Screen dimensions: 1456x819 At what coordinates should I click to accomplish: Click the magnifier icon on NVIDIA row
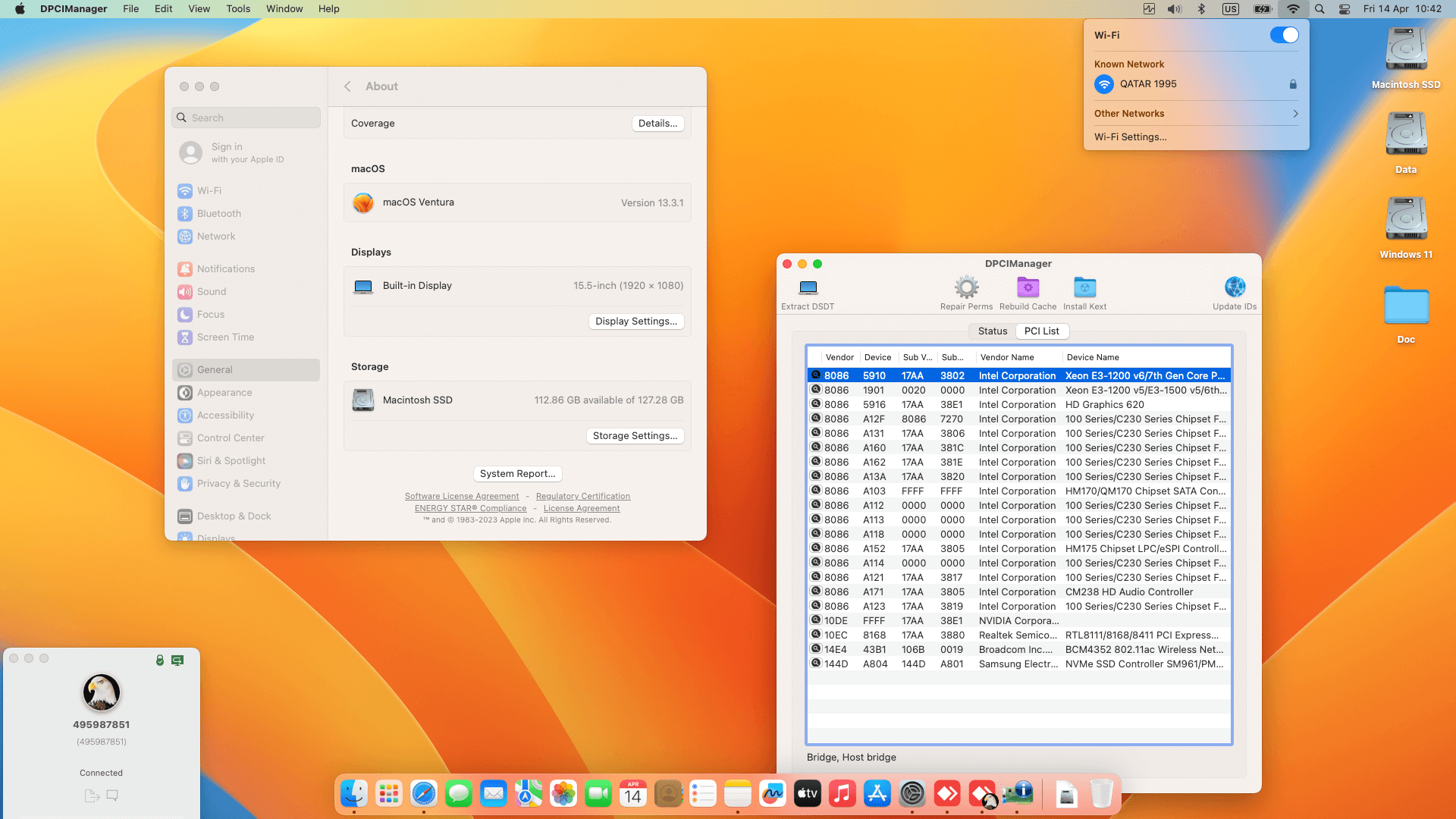pyautogui.click(x=816, y=620)
